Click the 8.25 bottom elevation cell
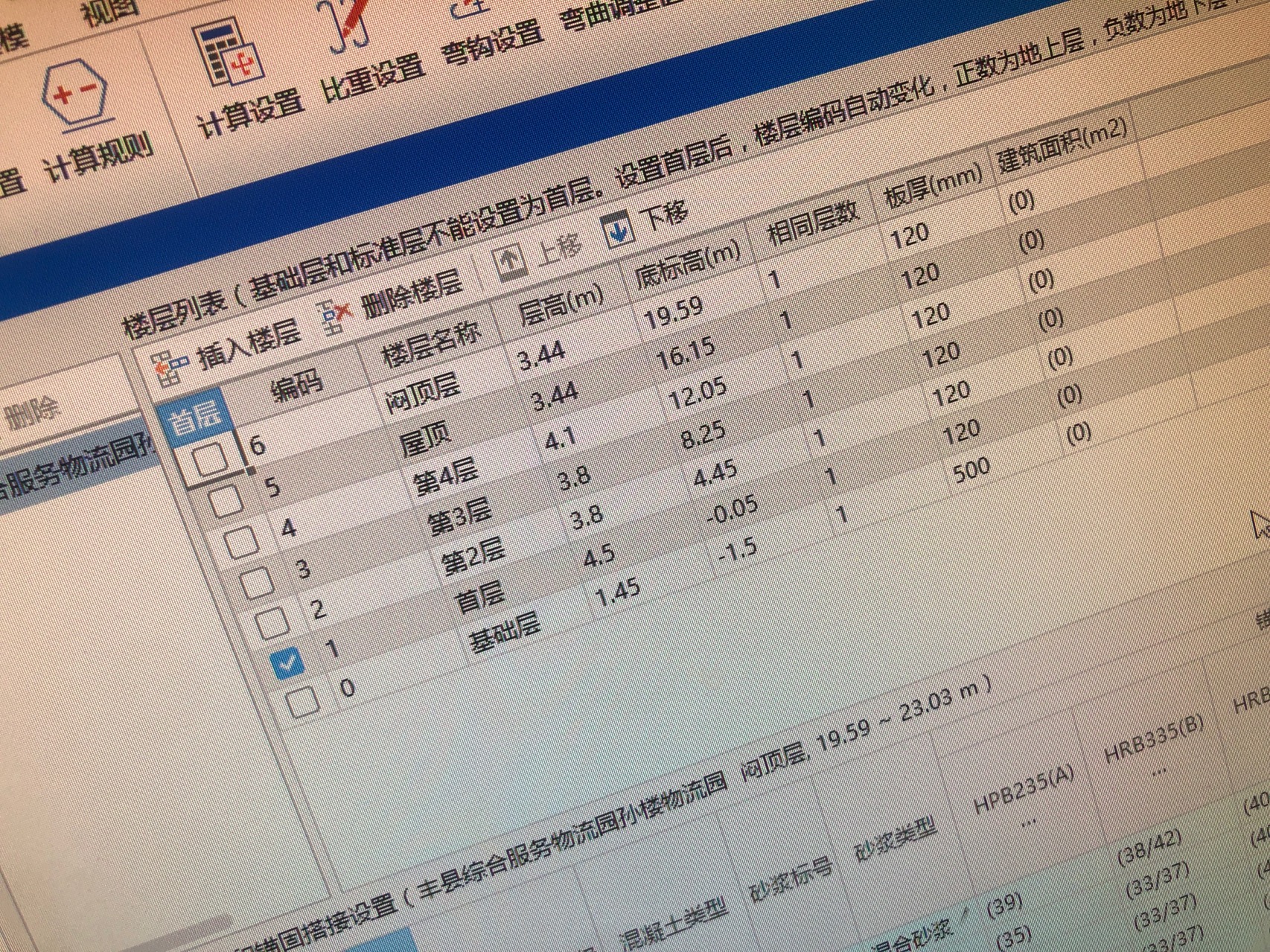The image size is (1270, 952). coord(703,435)
